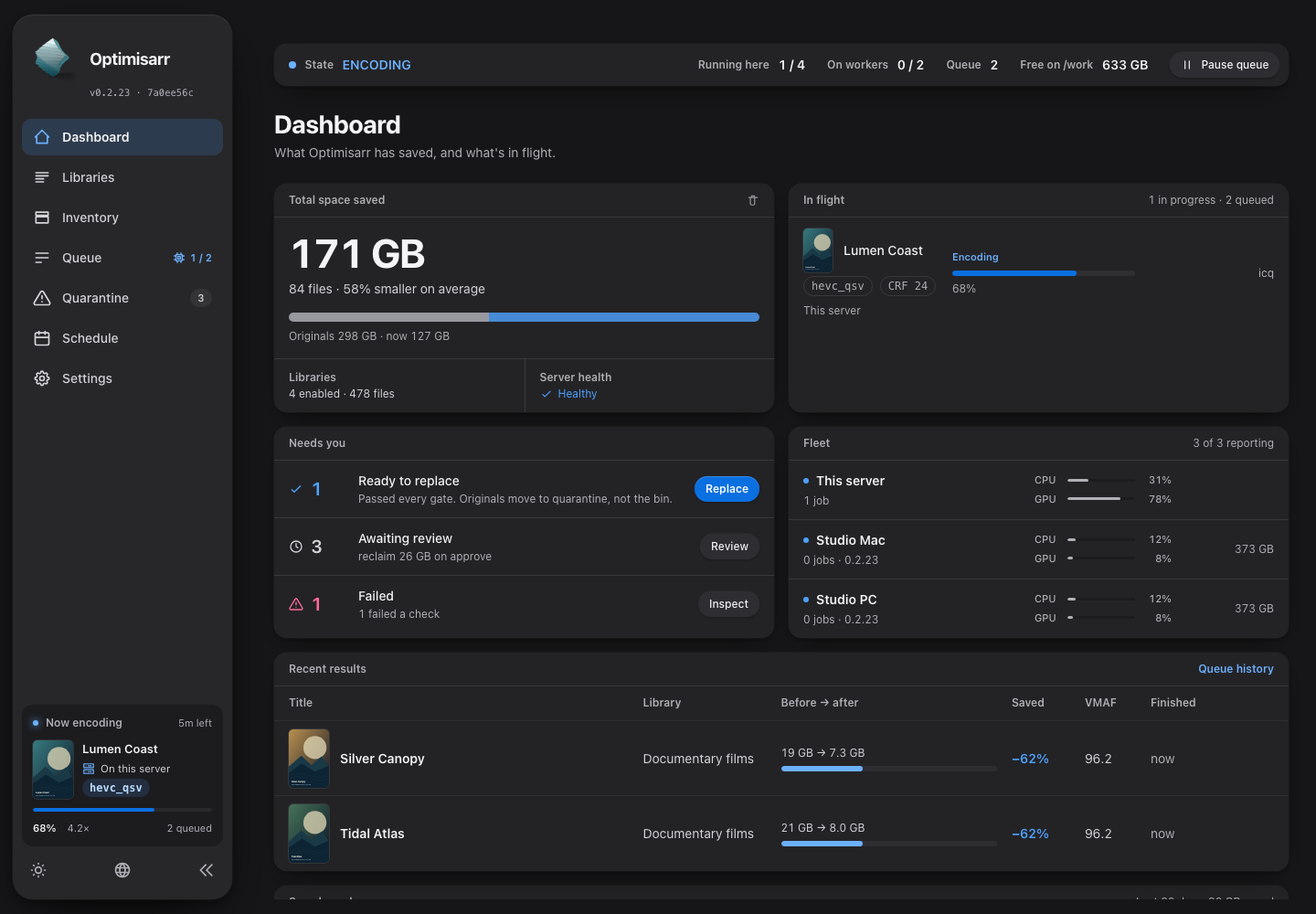The height and width of the screenshot is (914, 1316).
Task: Open Settings gear in sidebar
Action: 42,378
